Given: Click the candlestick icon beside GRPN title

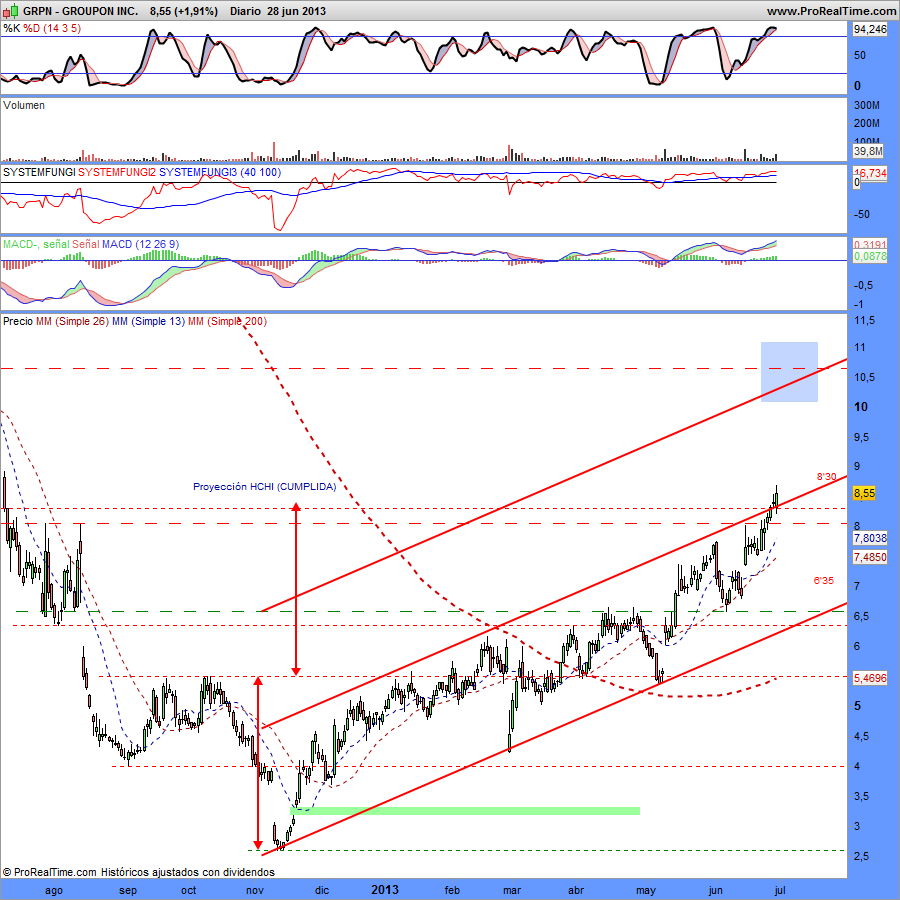Looking at the screenshot, I should tap(10, 11).
